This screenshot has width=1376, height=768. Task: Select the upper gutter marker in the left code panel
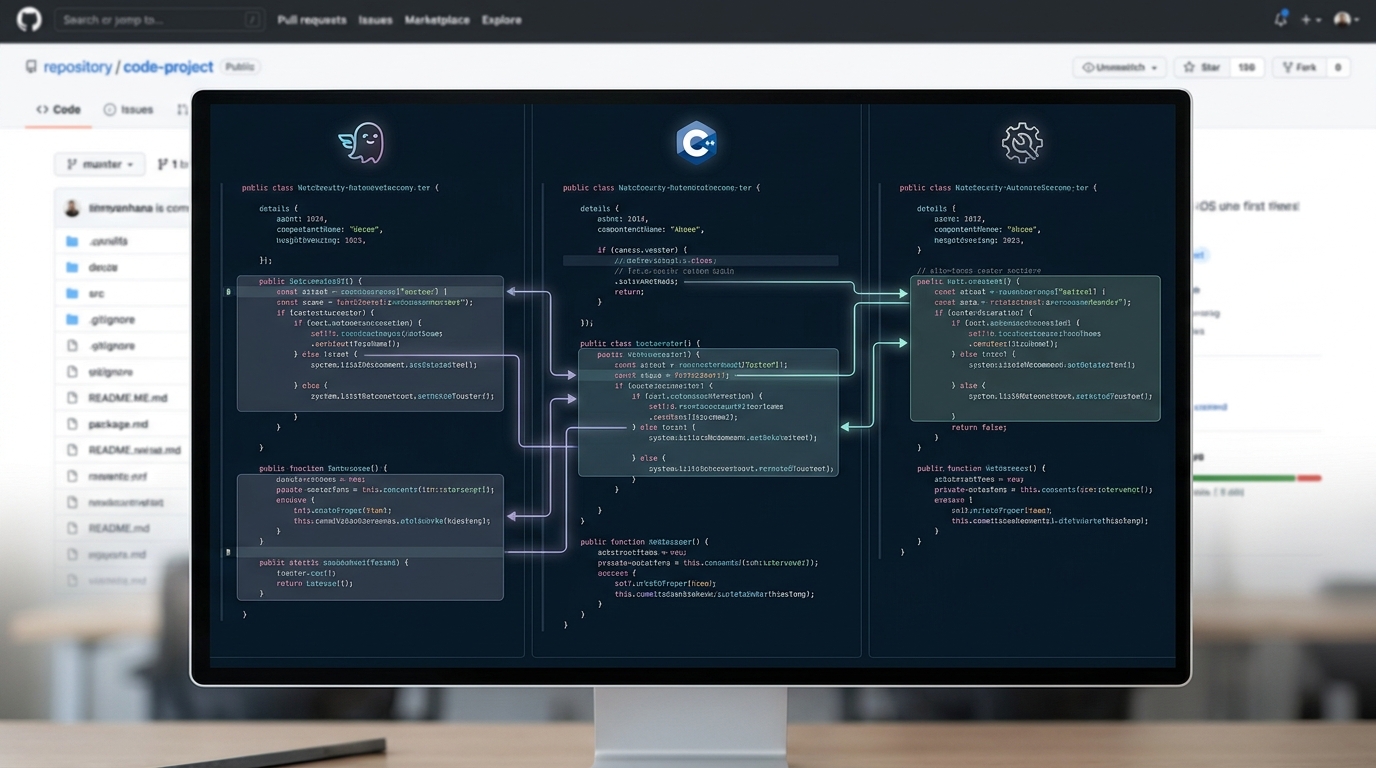[229, 292]
